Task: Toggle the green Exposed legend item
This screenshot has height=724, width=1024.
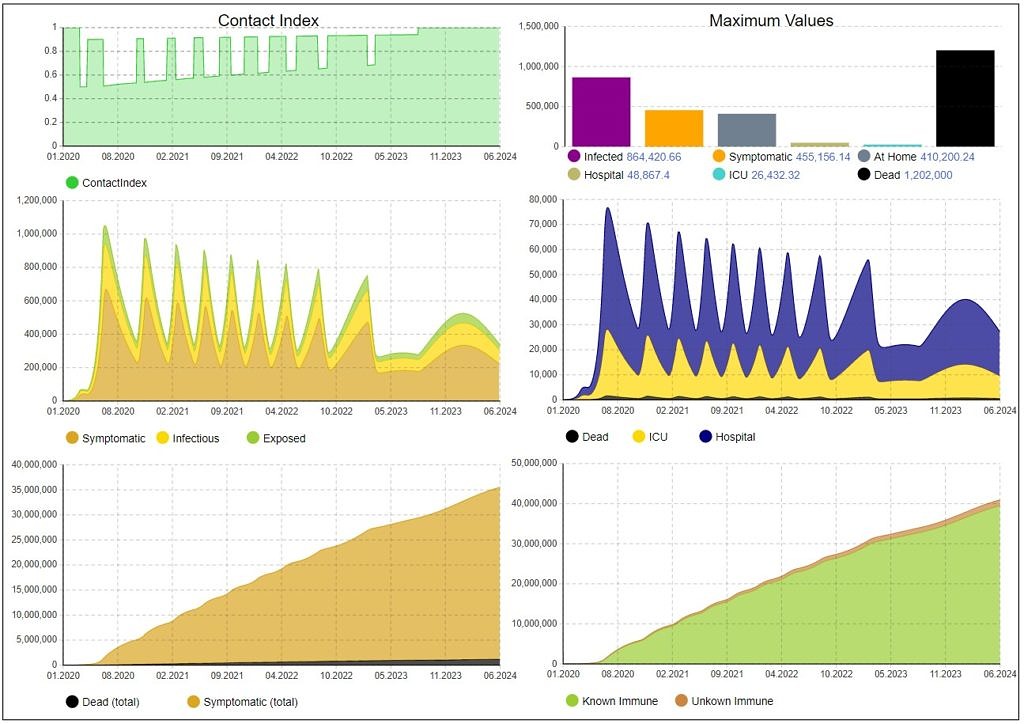Action: point(276,439)
